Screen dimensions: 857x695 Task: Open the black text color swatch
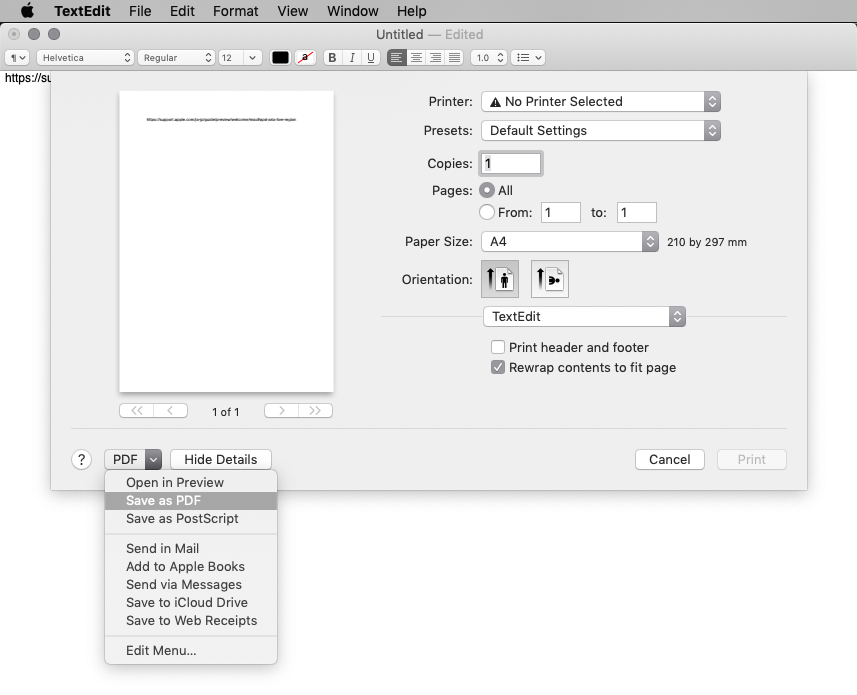point(280,58)
